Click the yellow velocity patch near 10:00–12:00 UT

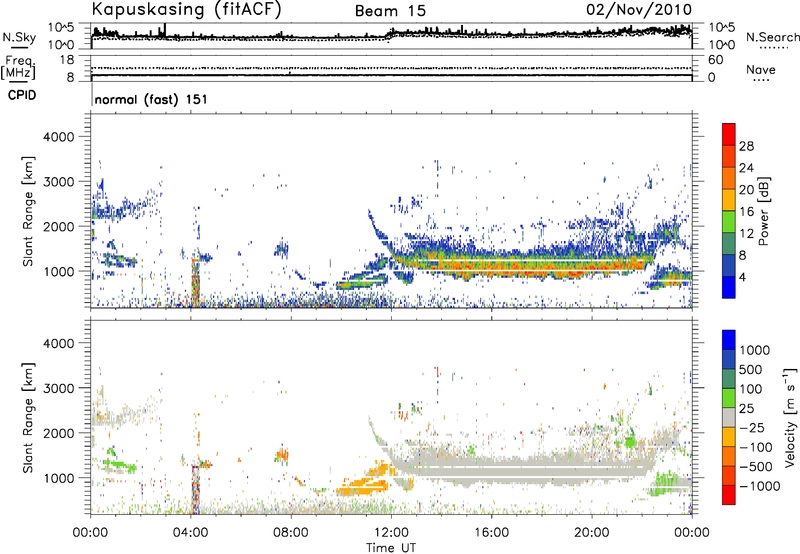(365, 480)
